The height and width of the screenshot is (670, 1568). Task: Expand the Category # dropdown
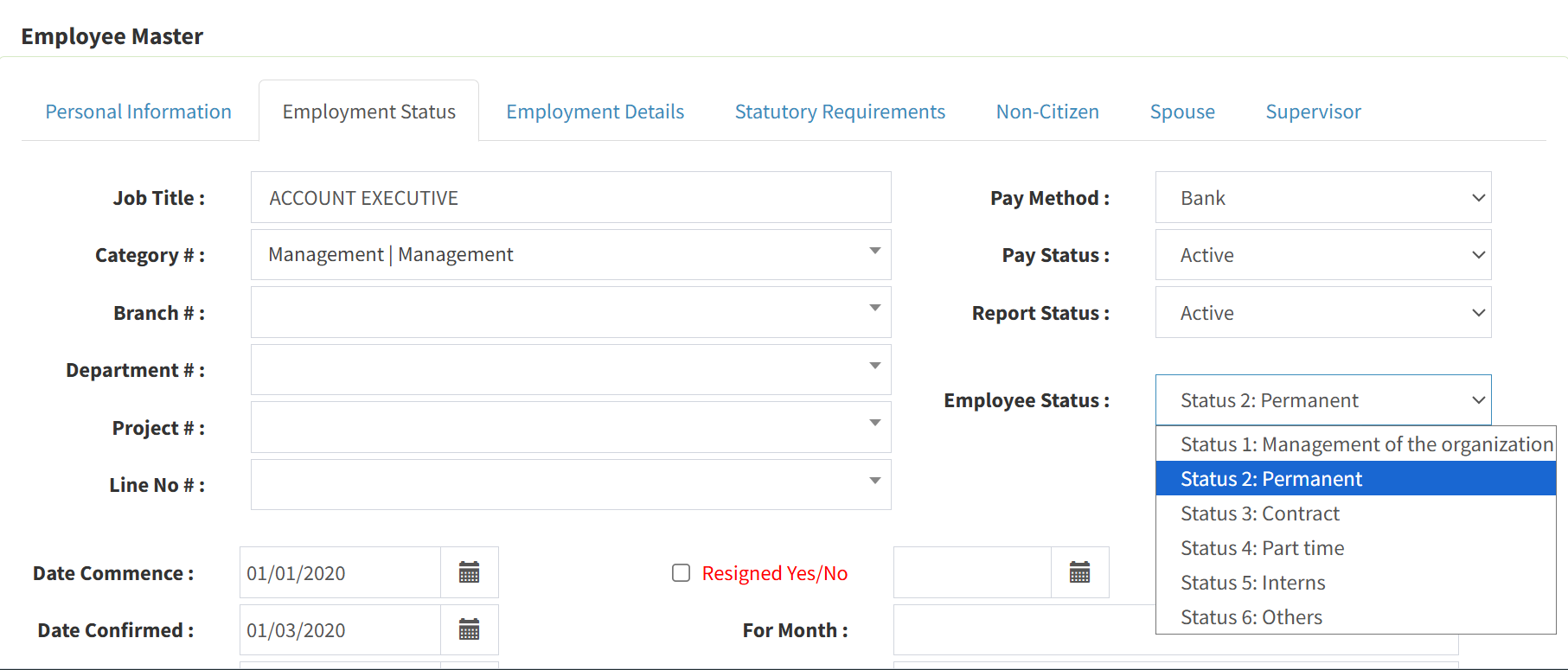point(571,254)
